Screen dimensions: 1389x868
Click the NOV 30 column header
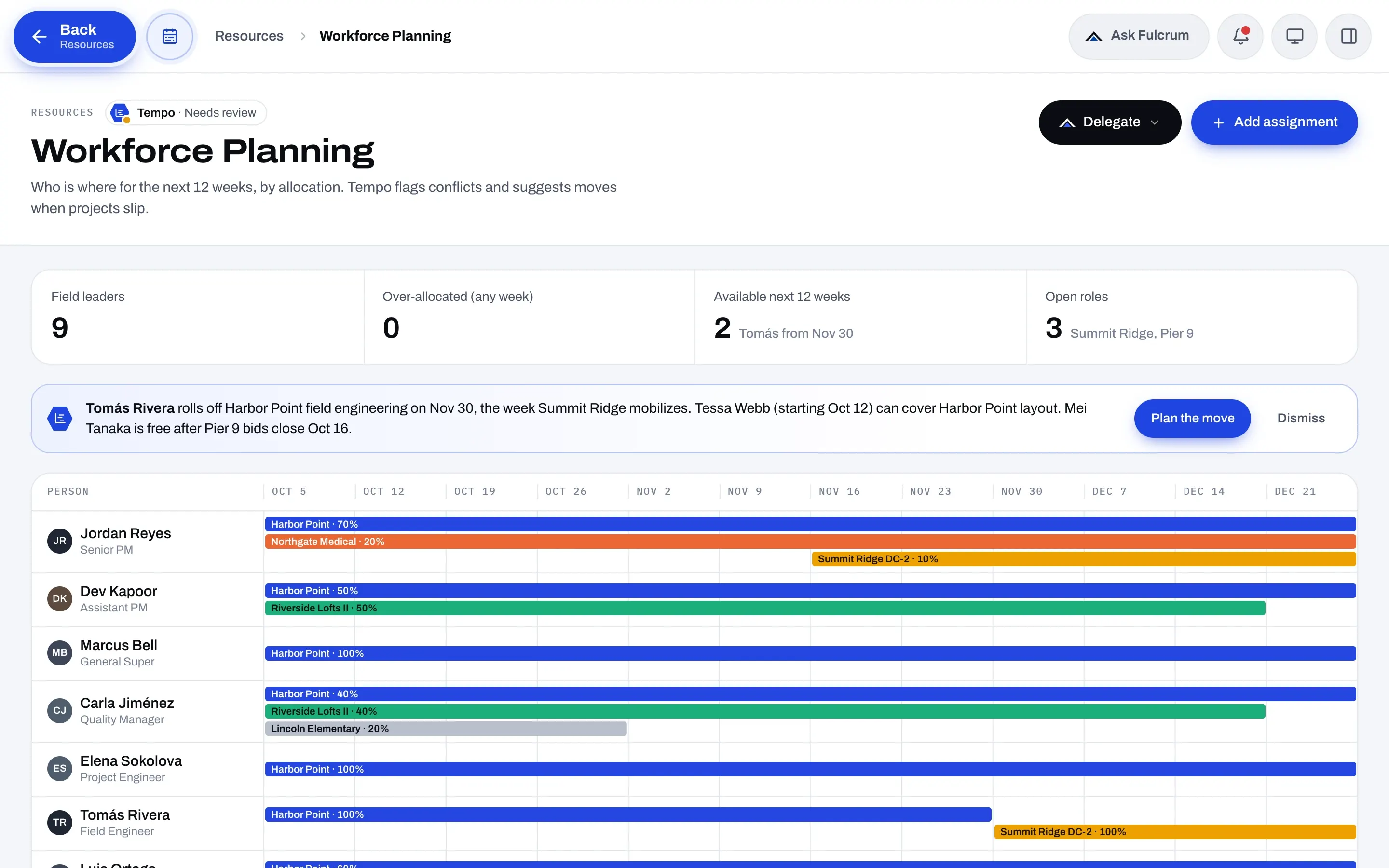click(1021, 491)
